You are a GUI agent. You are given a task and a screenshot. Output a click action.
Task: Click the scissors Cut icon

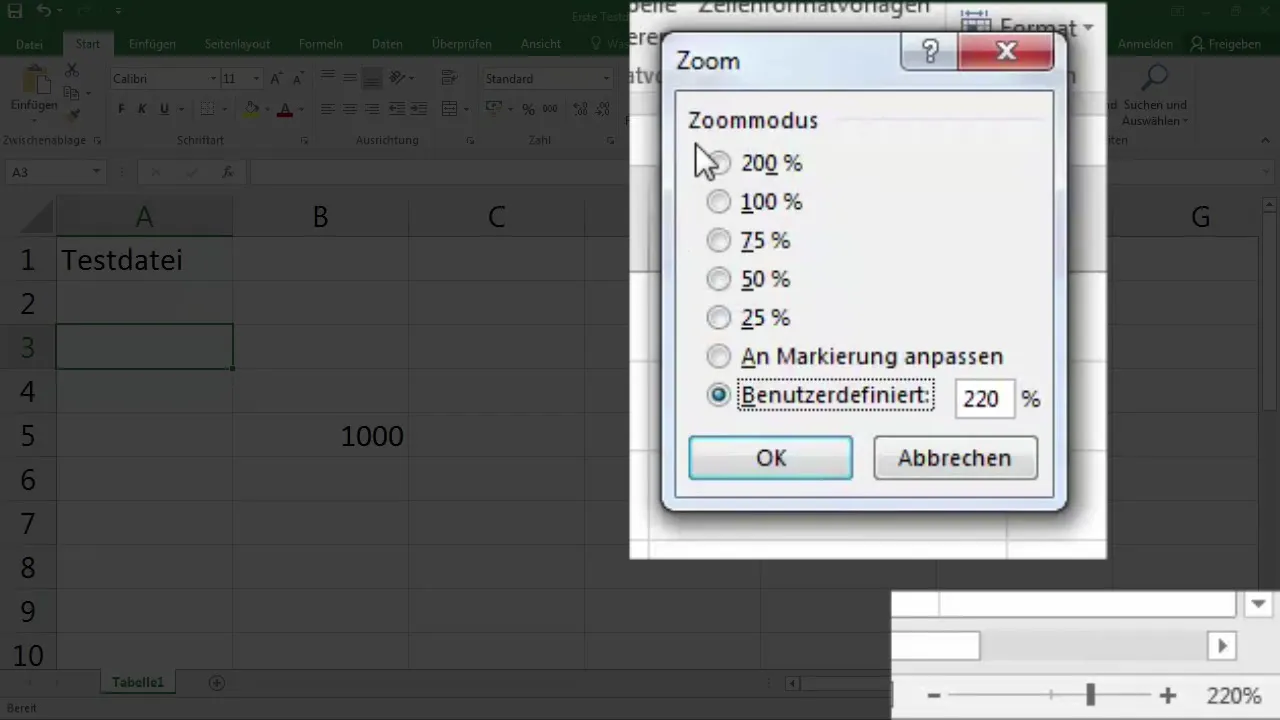[x=72, y=71]
